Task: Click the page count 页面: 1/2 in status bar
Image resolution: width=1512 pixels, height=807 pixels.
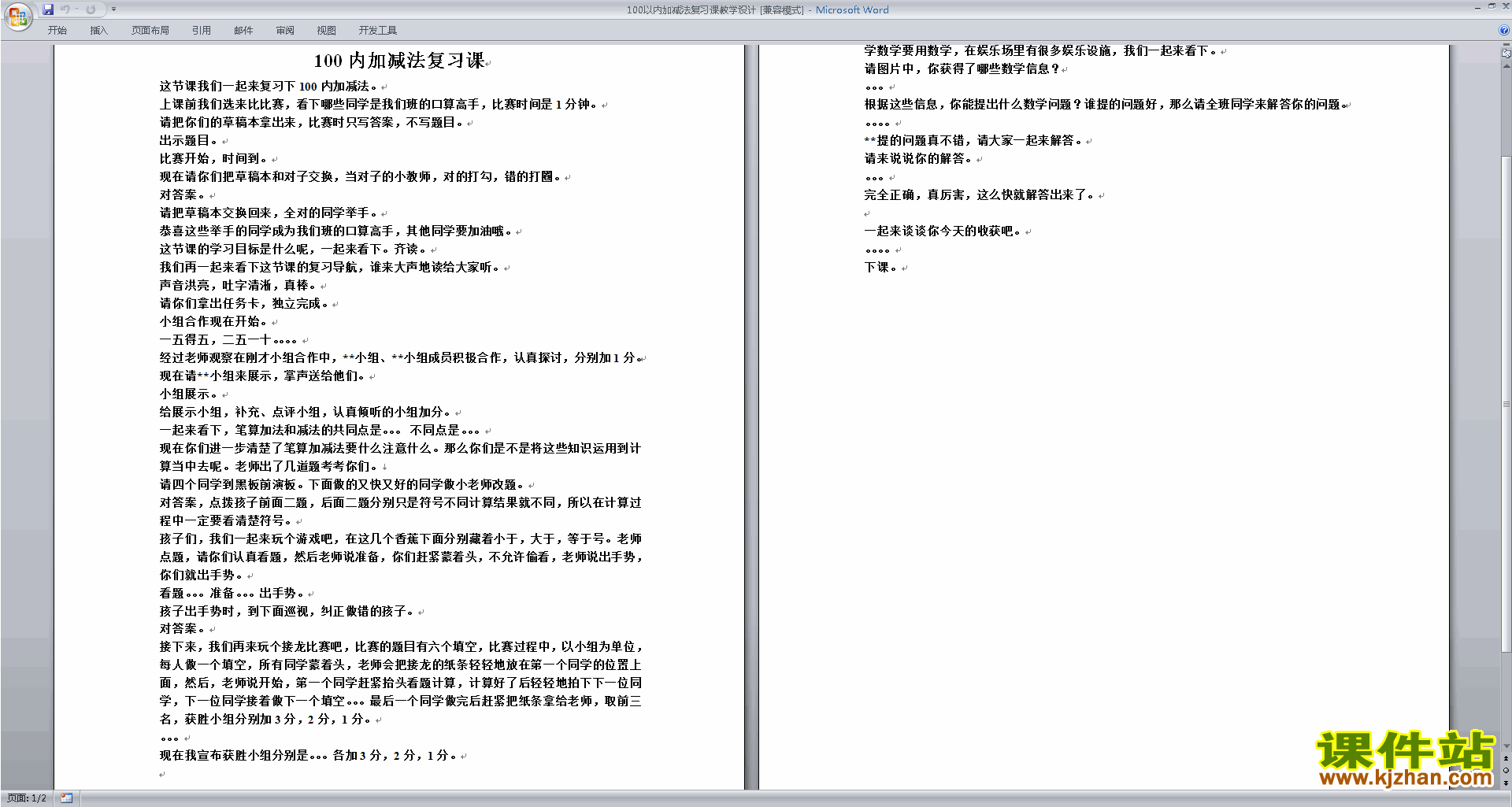Action: [27, 798]
